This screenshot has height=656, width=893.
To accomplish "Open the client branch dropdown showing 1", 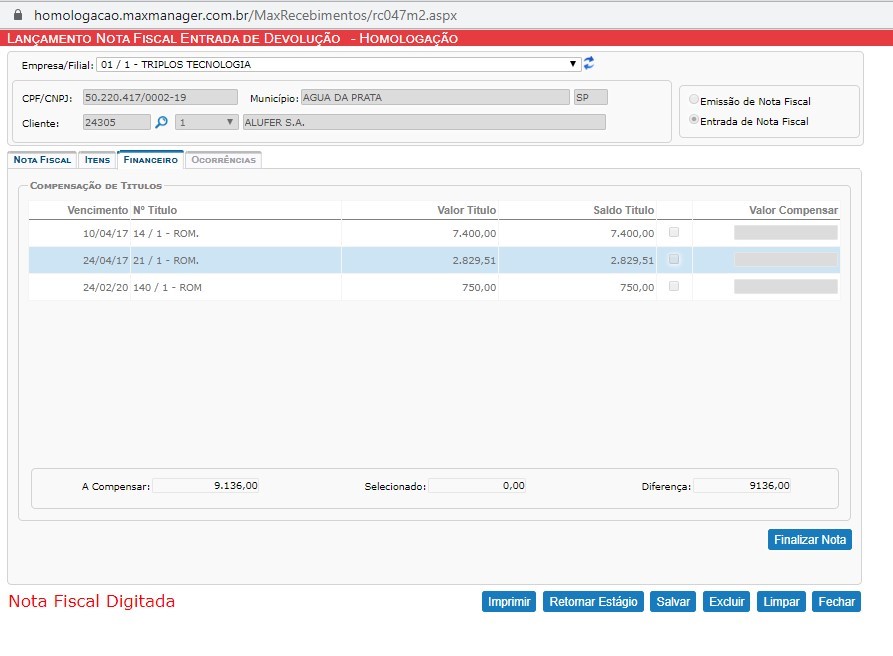I will [206, 122].
